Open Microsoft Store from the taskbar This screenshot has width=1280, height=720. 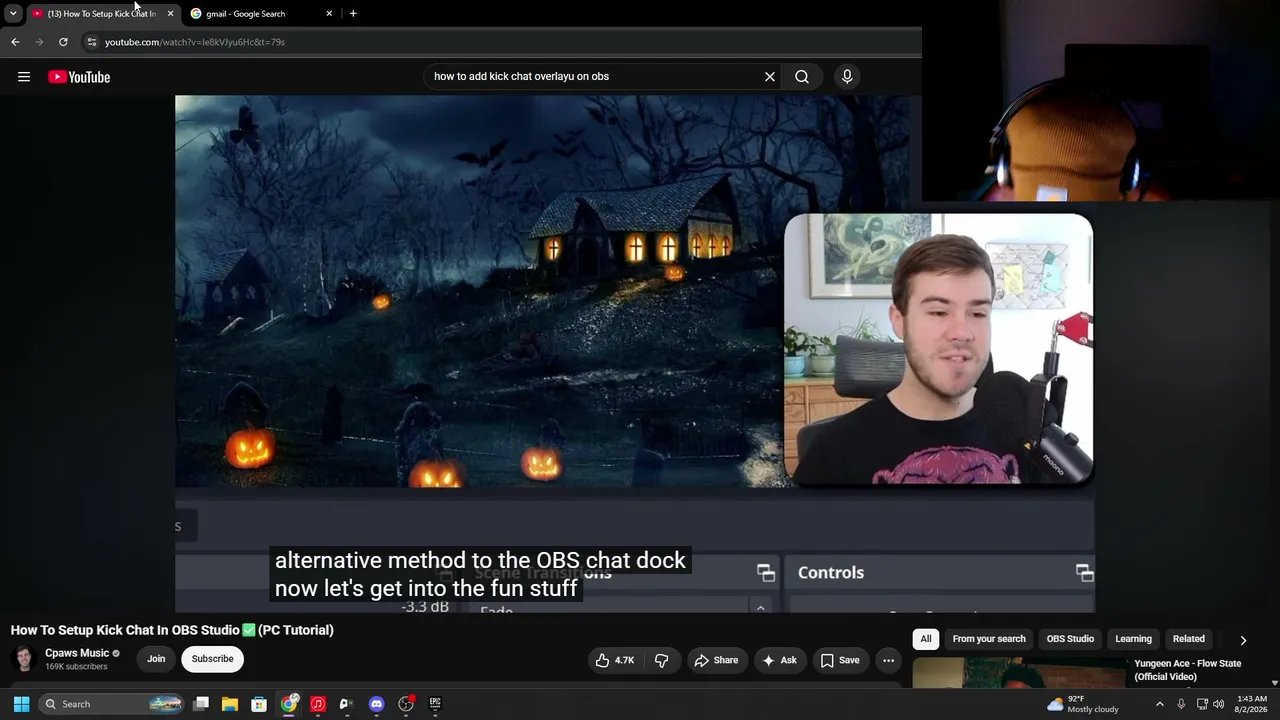pos(259,704)
